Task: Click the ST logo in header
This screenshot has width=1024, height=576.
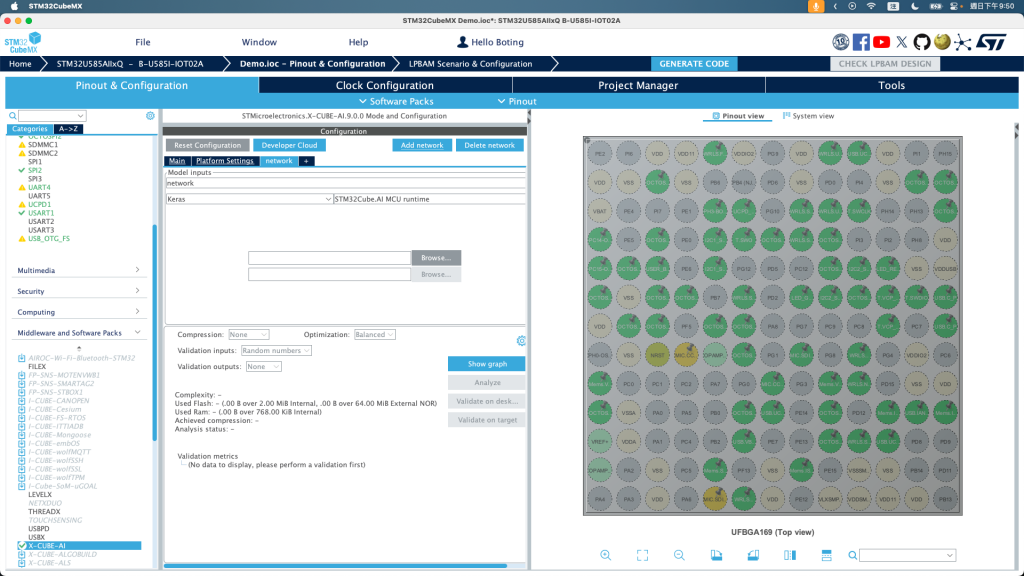Action: pyautogui.click(x=991, y=42)
